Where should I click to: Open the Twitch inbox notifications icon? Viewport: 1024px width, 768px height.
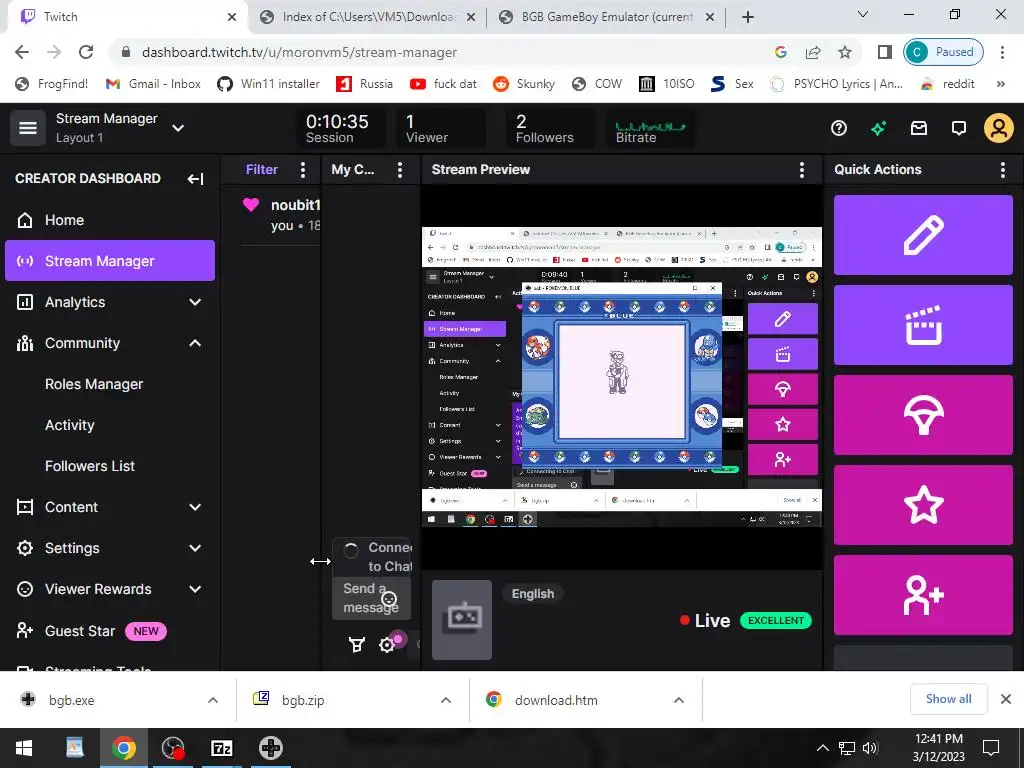click(x=919, y=128)
